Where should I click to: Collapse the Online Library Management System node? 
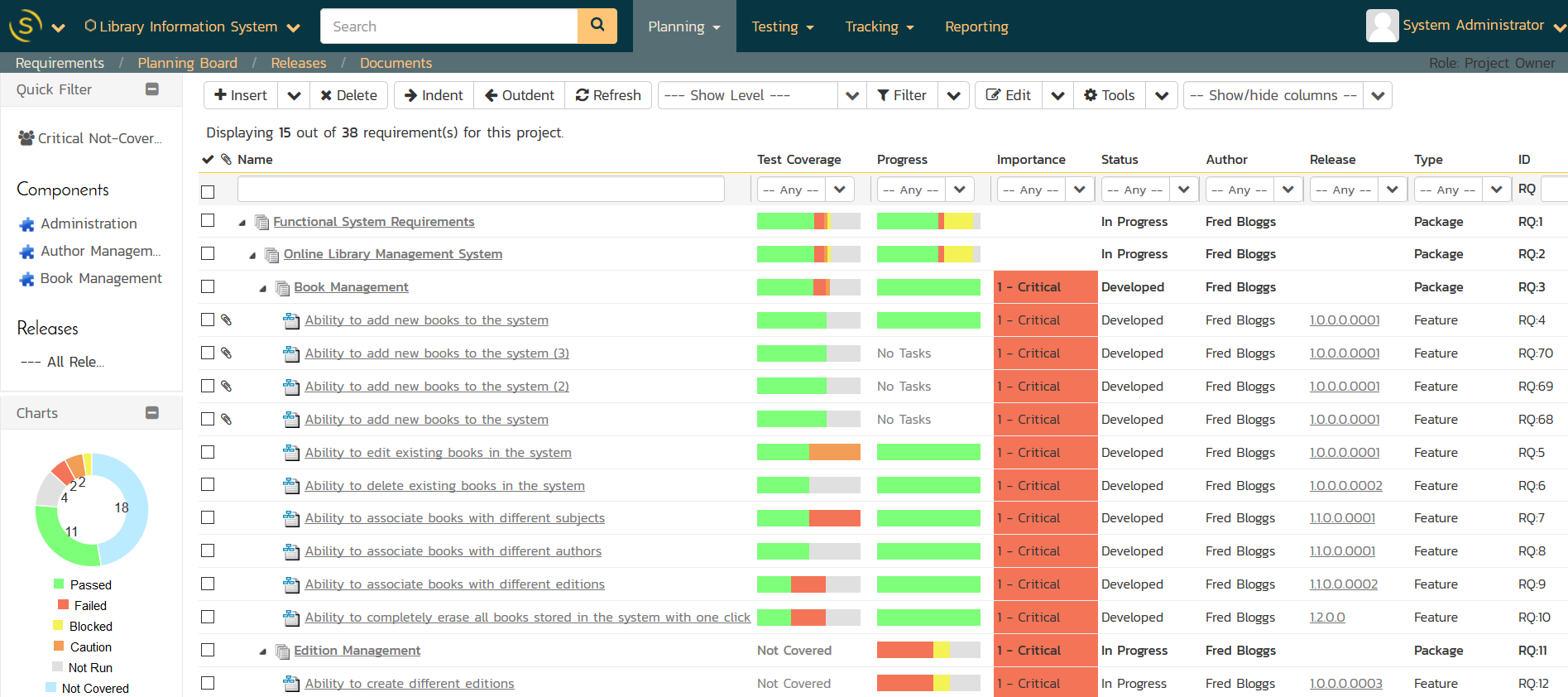[x=252, y=255]
